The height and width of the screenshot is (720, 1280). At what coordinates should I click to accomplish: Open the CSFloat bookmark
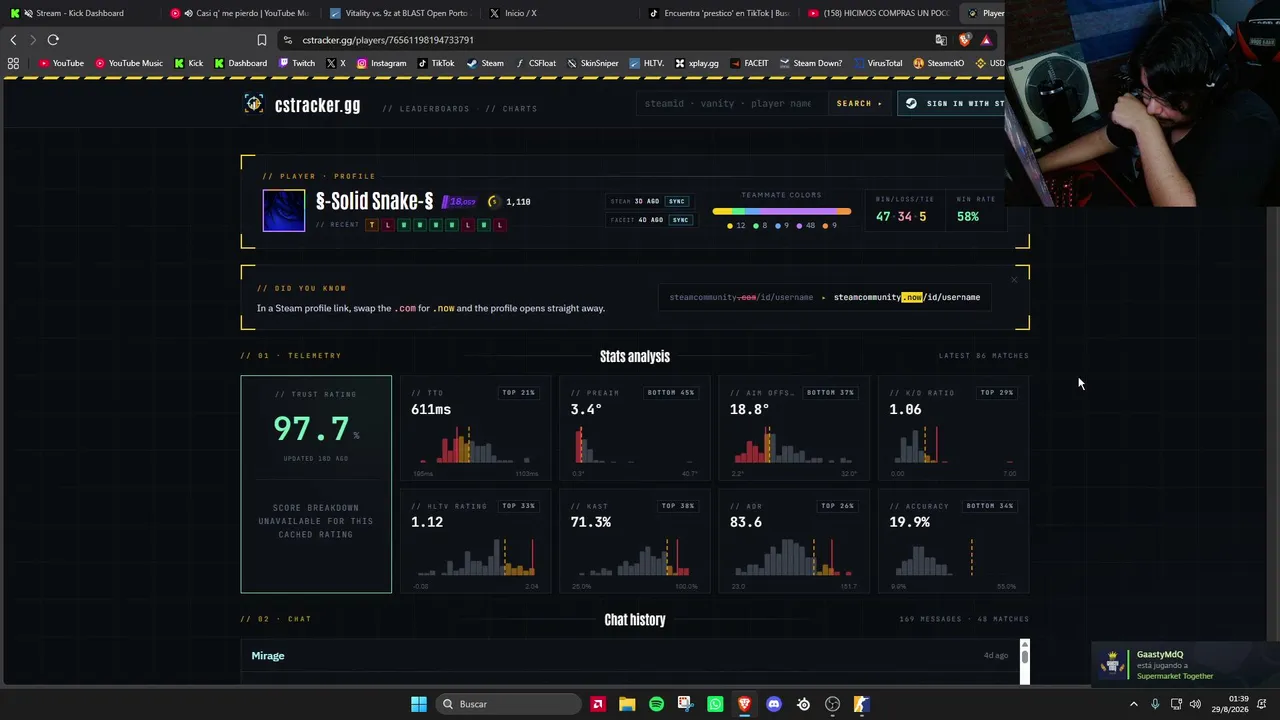tap(536, 63)
